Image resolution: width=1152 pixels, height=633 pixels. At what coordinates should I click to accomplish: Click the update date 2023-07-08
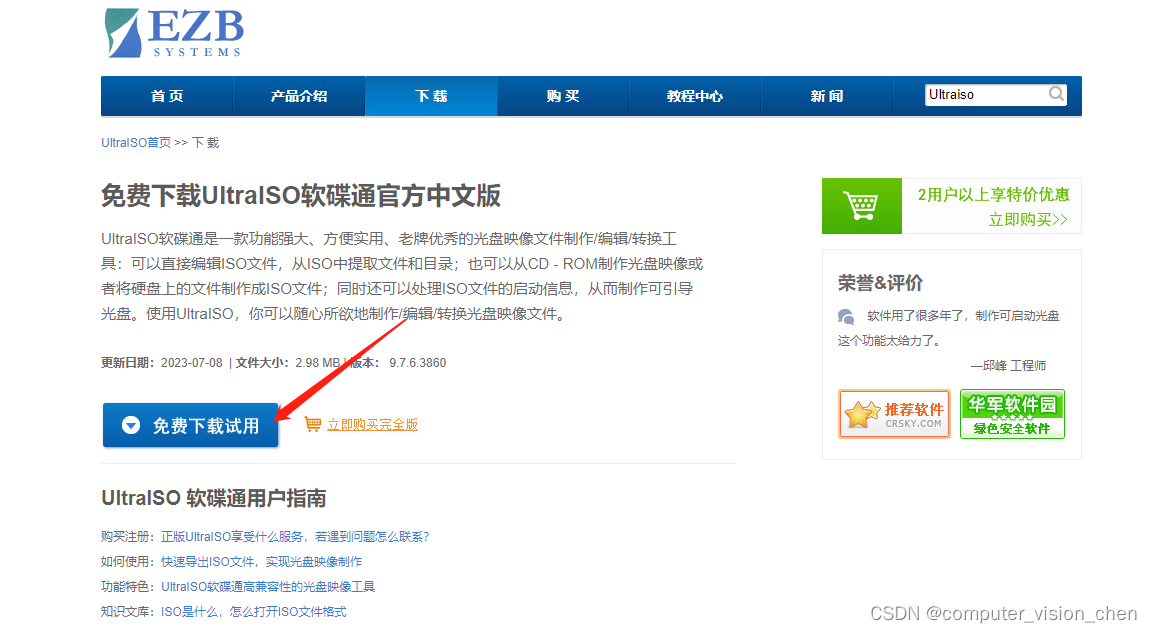click(x=192, y=363)
